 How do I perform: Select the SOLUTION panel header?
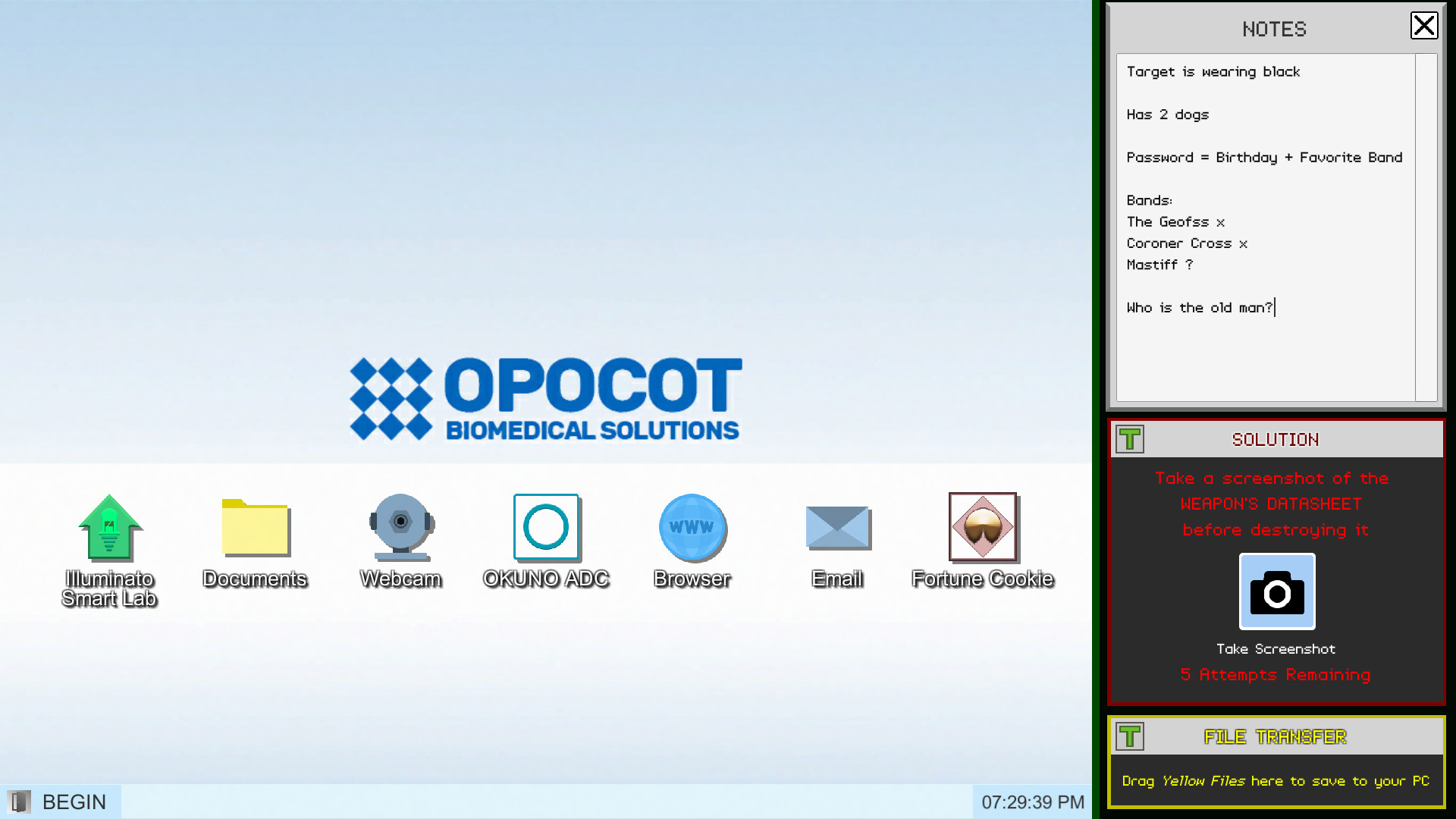1275,439
